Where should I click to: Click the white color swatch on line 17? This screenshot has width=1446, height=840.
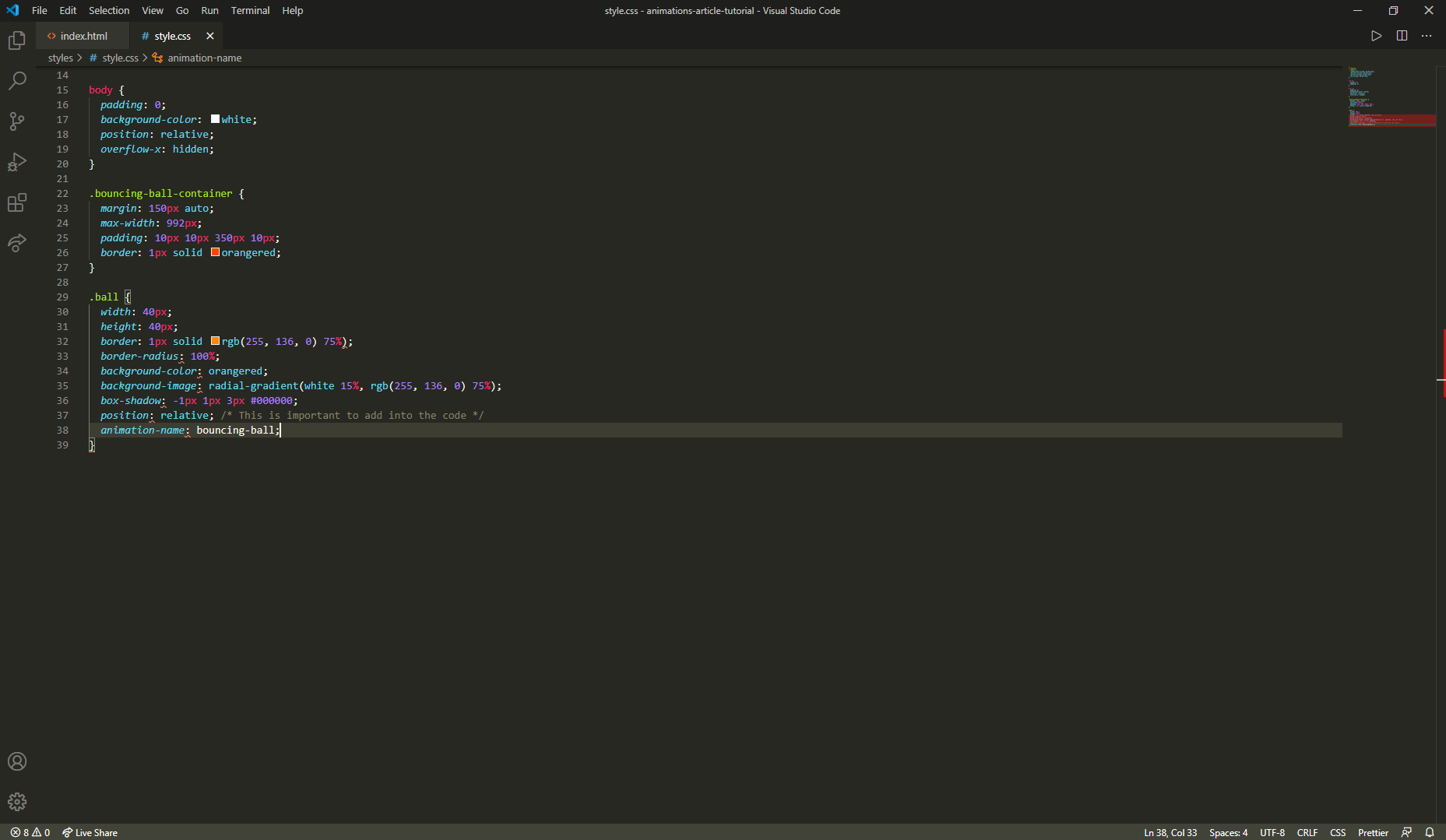215,119
